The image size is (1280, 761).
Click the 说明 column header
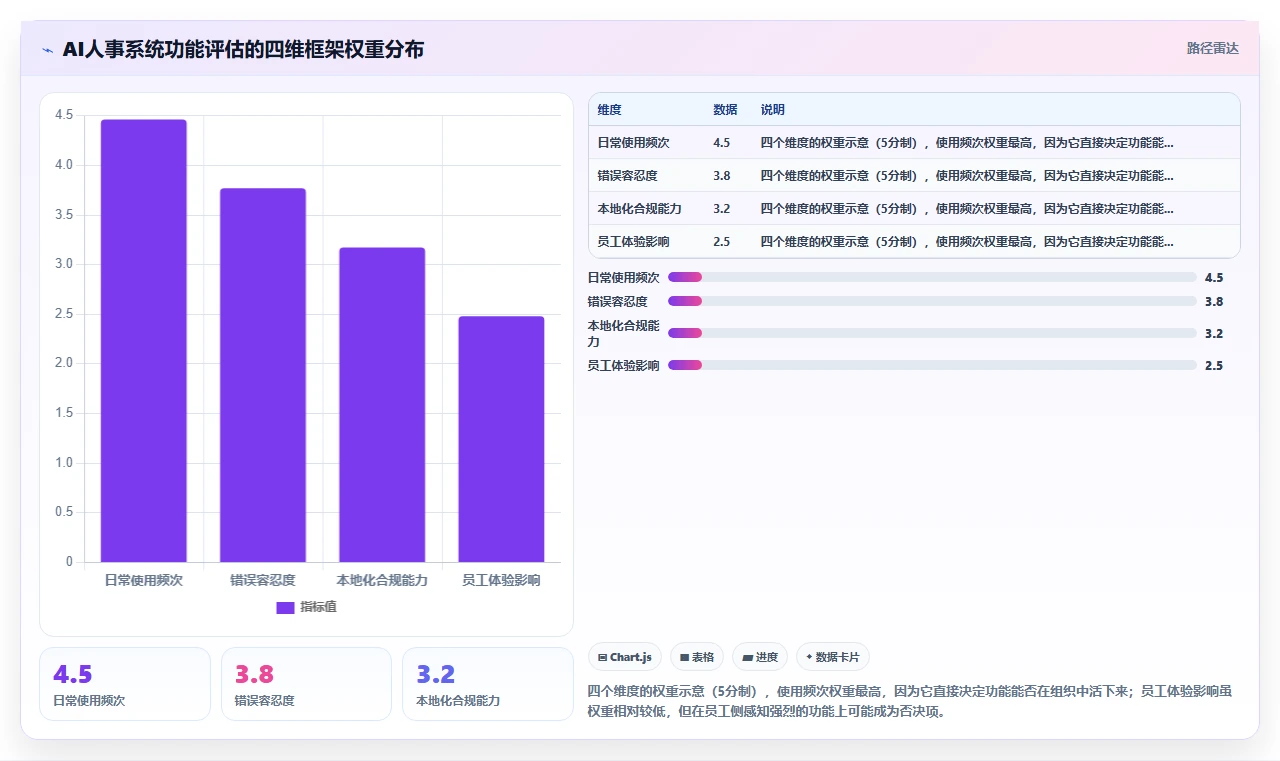click(773, 109)
